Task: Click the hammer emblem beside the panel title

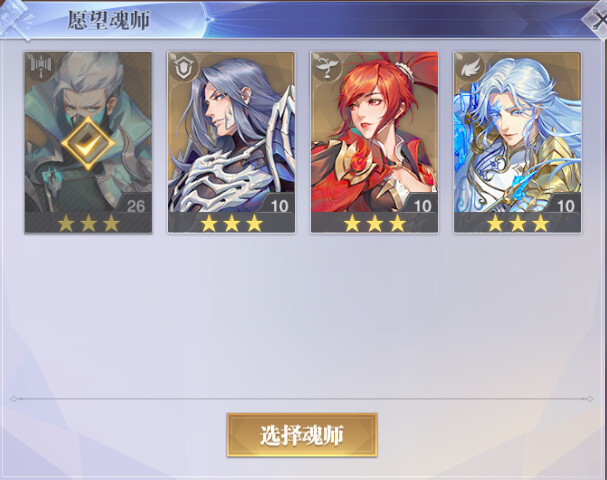Action: [15, 19]
